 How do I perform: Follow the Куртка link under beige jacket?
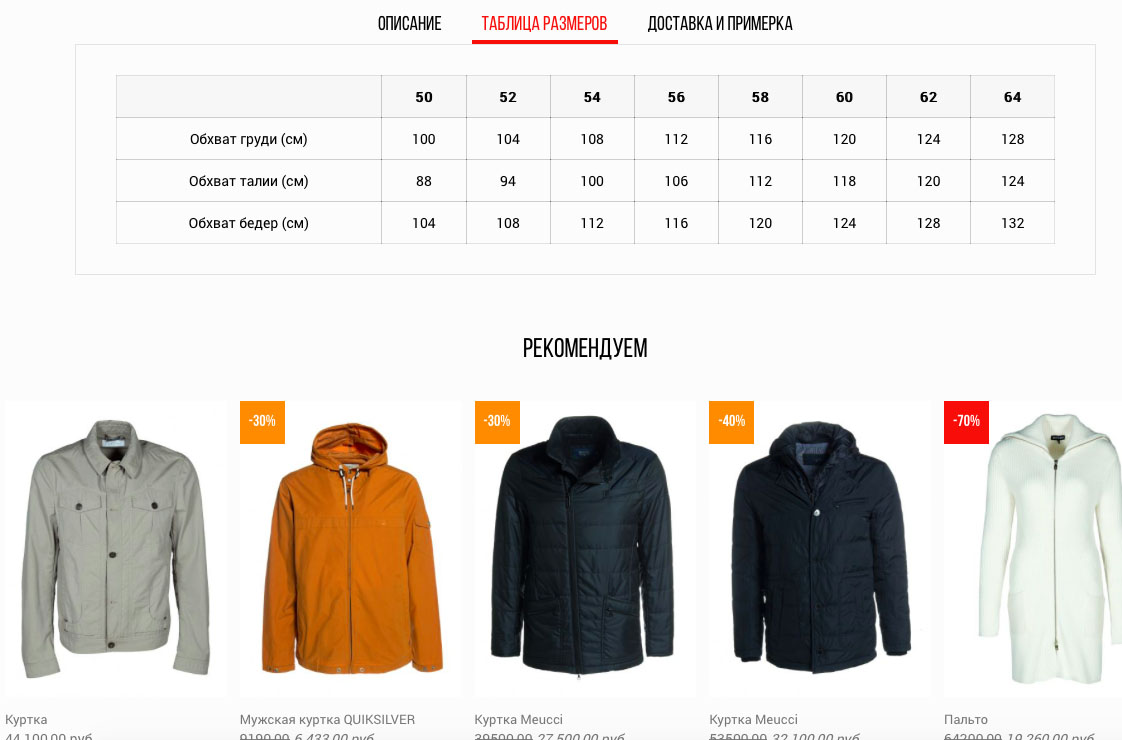point(26,719)
